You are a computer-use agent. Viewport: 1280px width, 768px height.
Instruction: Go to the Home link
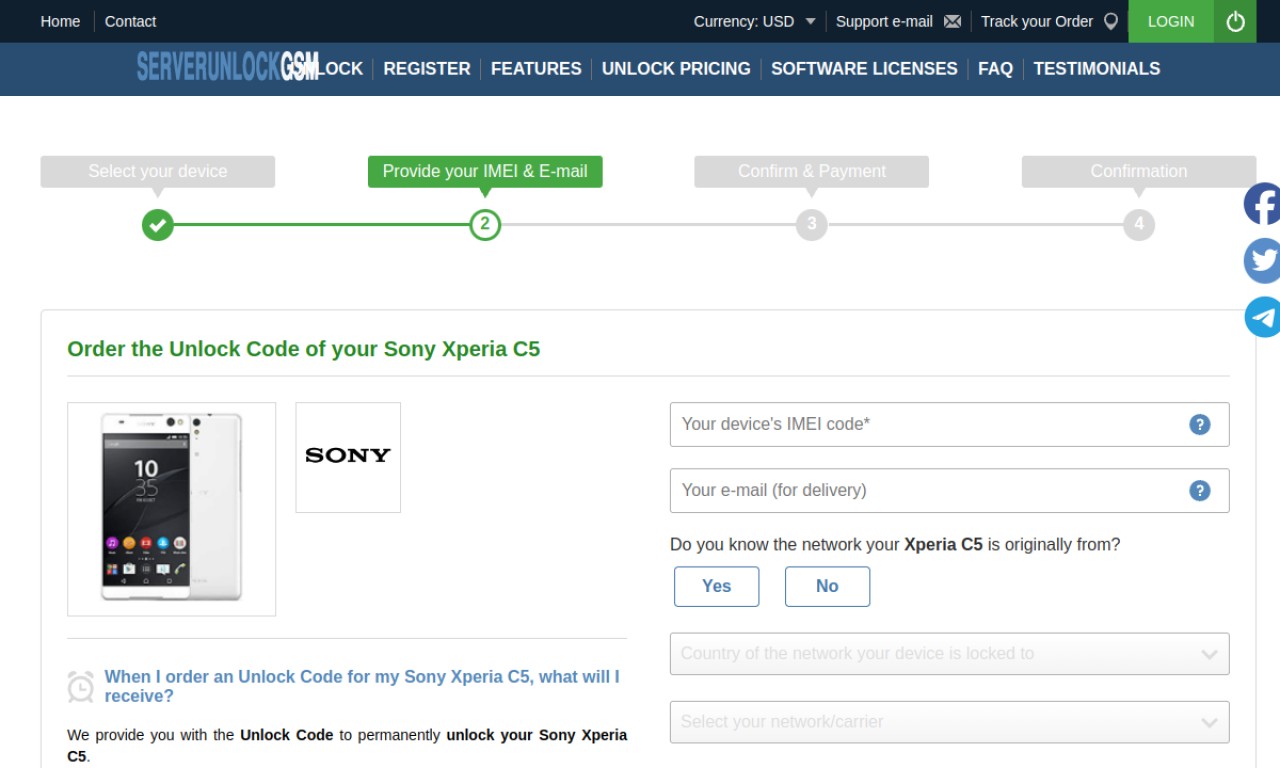coord(60,21)
